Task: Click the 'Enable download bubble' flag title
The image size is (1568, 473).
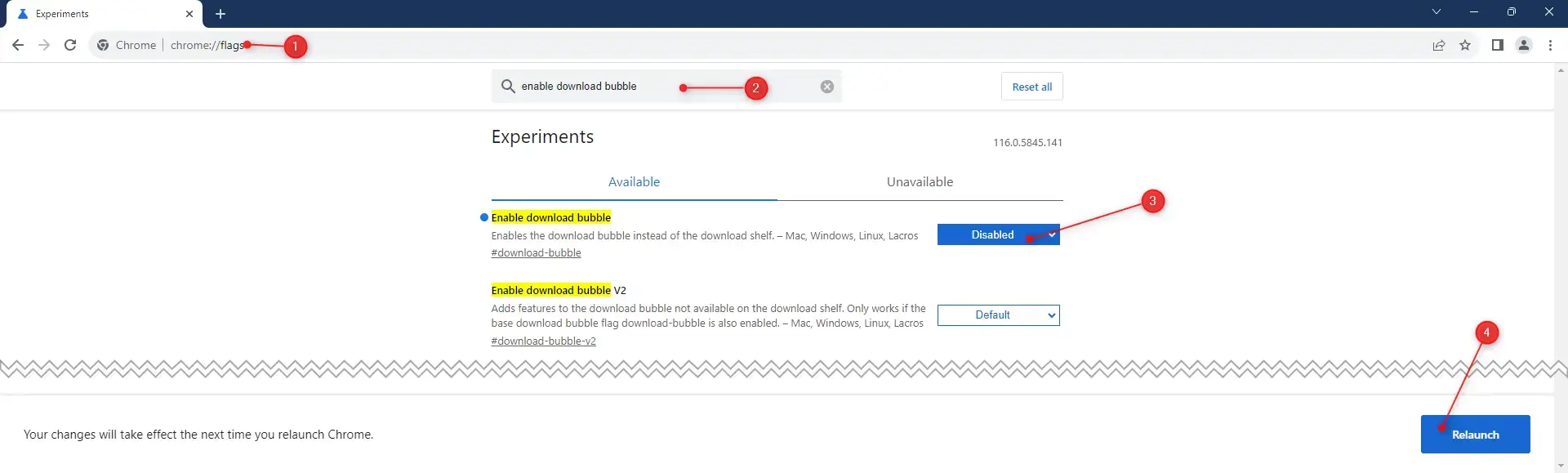Action: pos(551,217)
